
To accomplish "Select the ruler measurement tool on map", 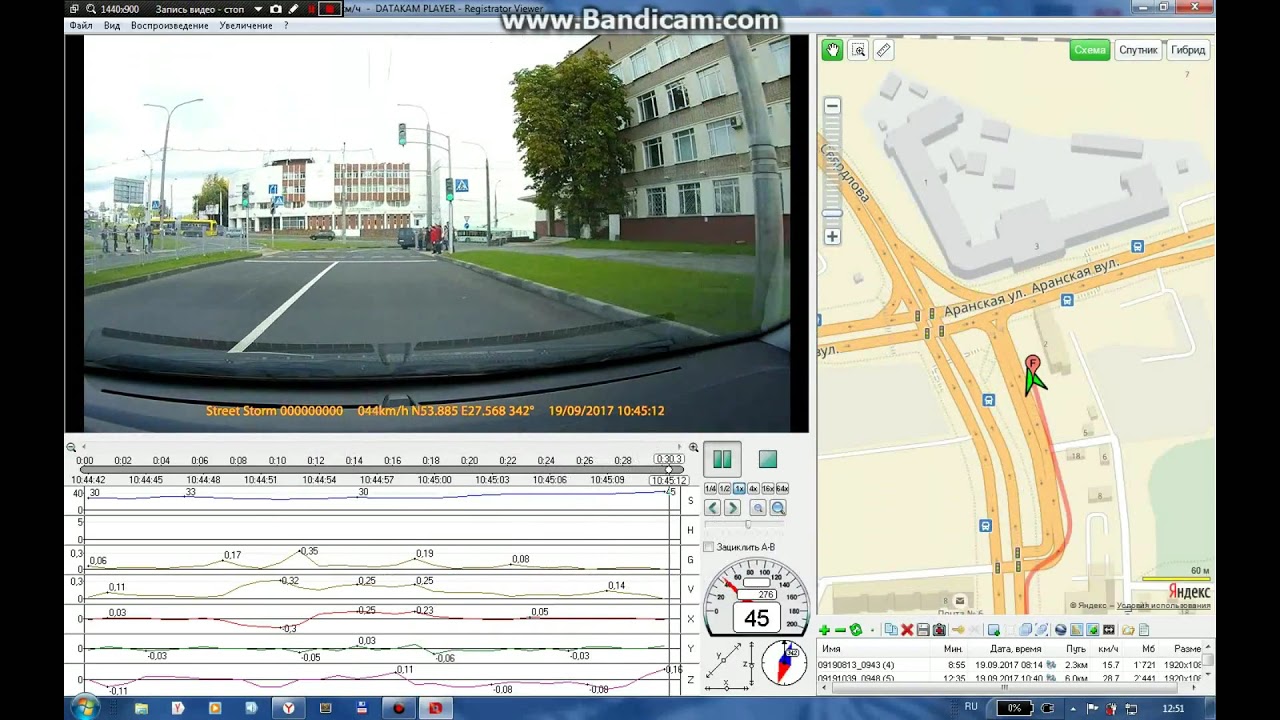I will [x=883, y=50].
